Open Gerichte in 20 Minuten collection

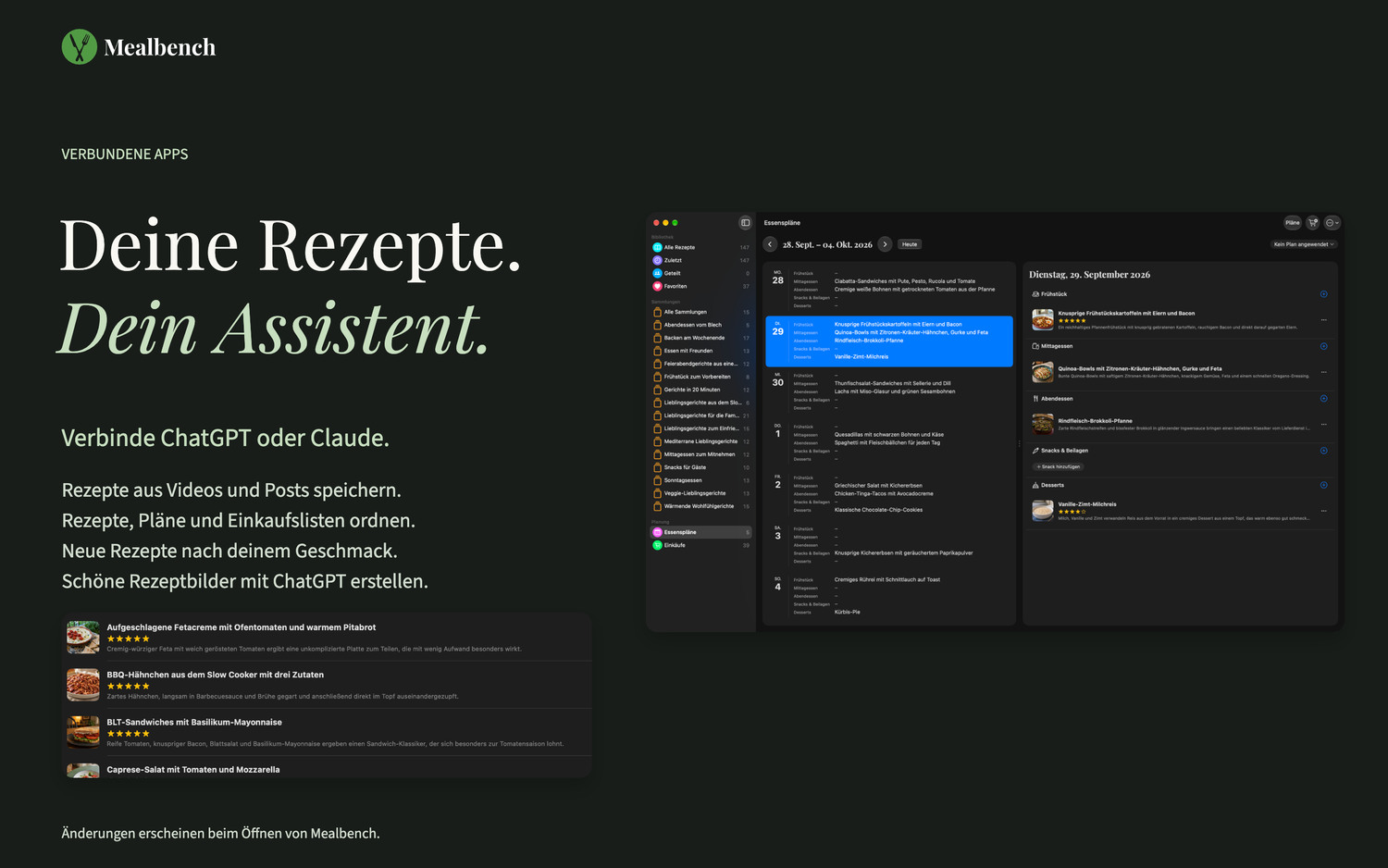tap(701, 390)
